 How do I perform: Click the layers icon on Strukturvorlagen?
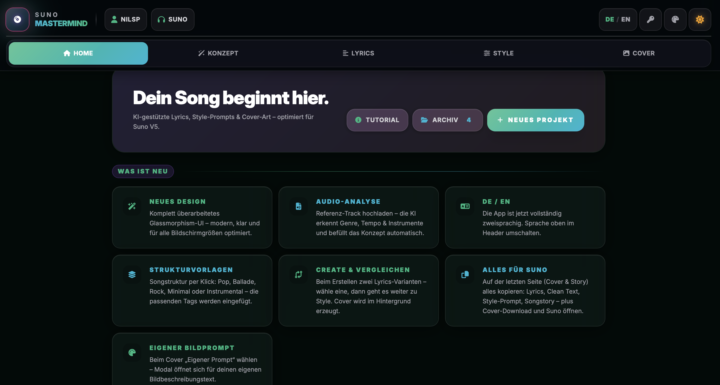tap(132, 275)
